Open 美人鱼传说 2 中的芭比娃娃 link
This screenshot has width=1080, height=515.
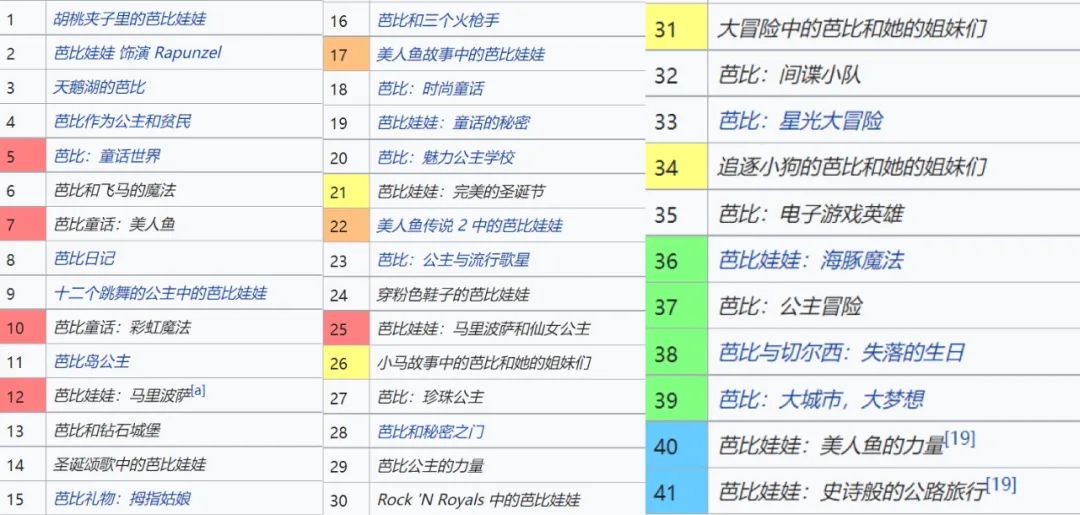(470, 226)
